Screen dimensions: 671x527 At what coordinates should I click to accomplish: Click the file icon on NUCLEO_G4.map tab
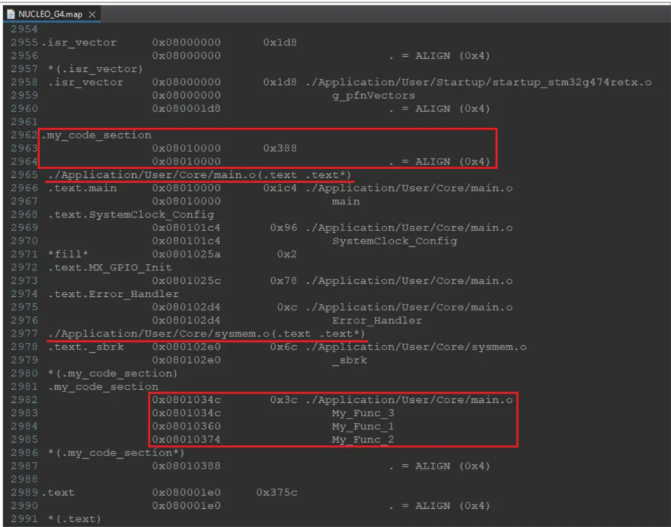point(11,14)
